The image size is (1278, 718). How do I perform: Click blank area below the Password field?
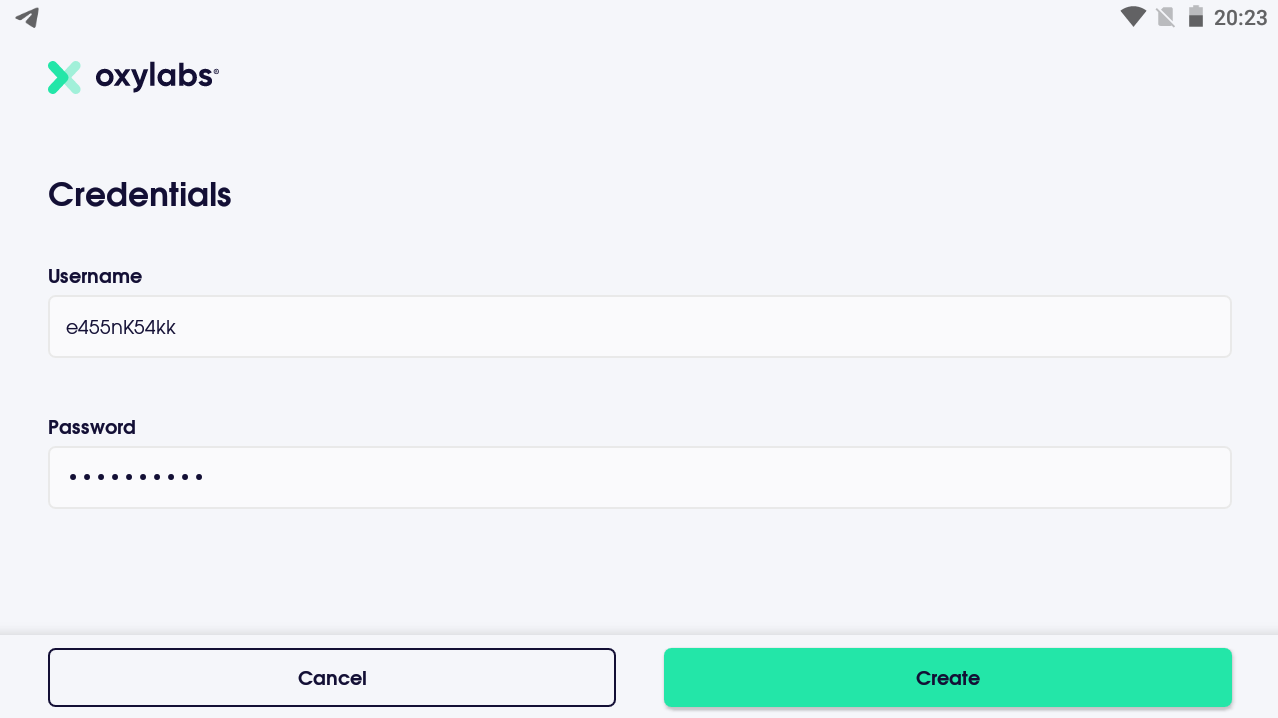click(639, 570)
